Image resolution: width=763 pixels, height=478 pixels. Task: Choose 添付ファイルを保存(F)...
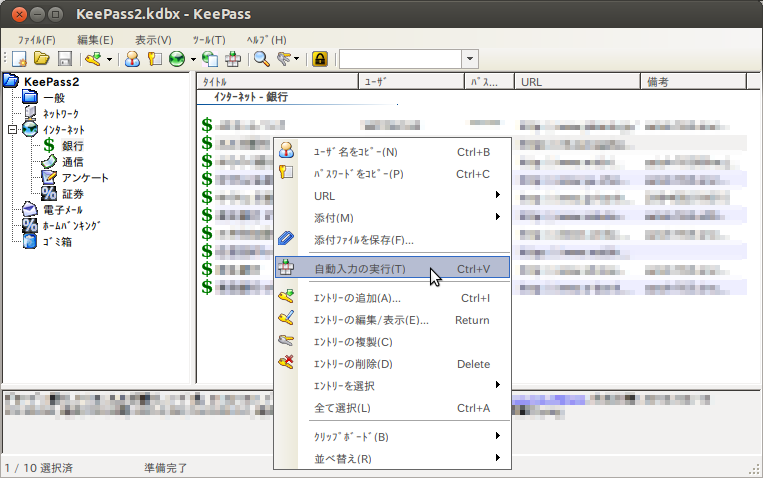[x=392, y=239]
